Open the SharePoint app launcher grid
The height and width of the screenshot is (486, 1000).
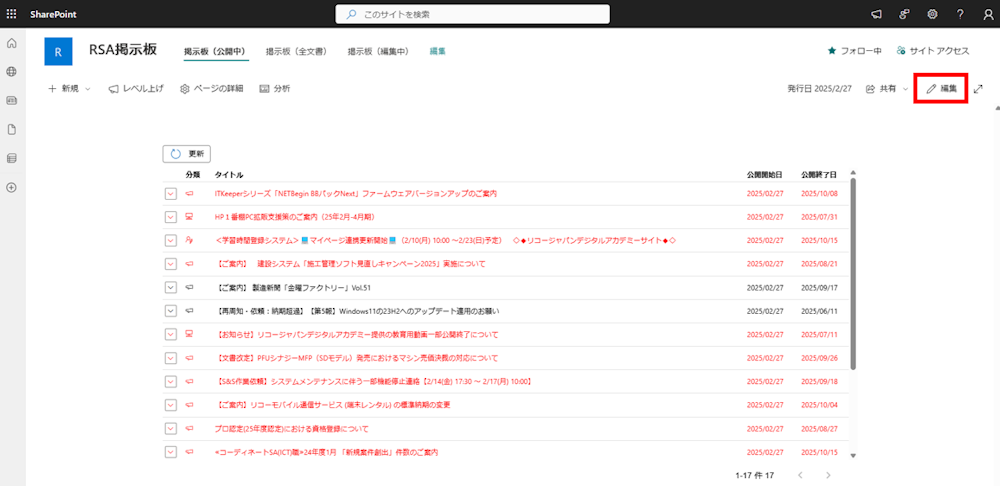click(11, 14)
